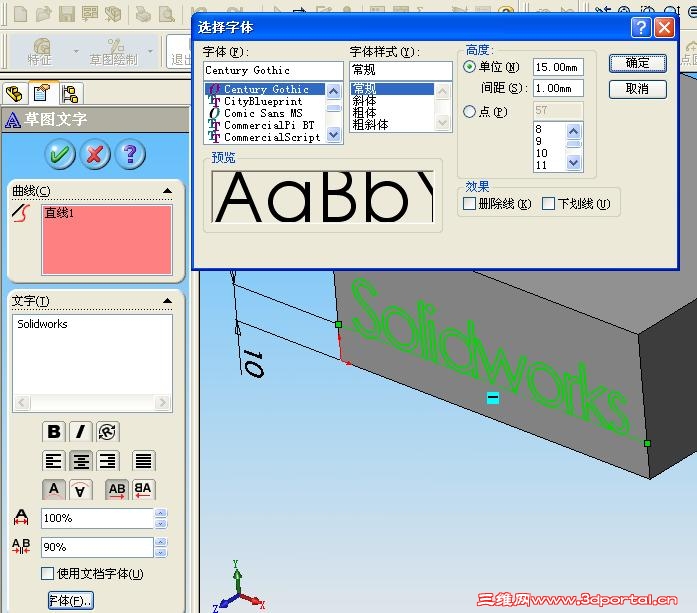
Task: Close the 选择字体 font dialog
Action: pos(664,28)
